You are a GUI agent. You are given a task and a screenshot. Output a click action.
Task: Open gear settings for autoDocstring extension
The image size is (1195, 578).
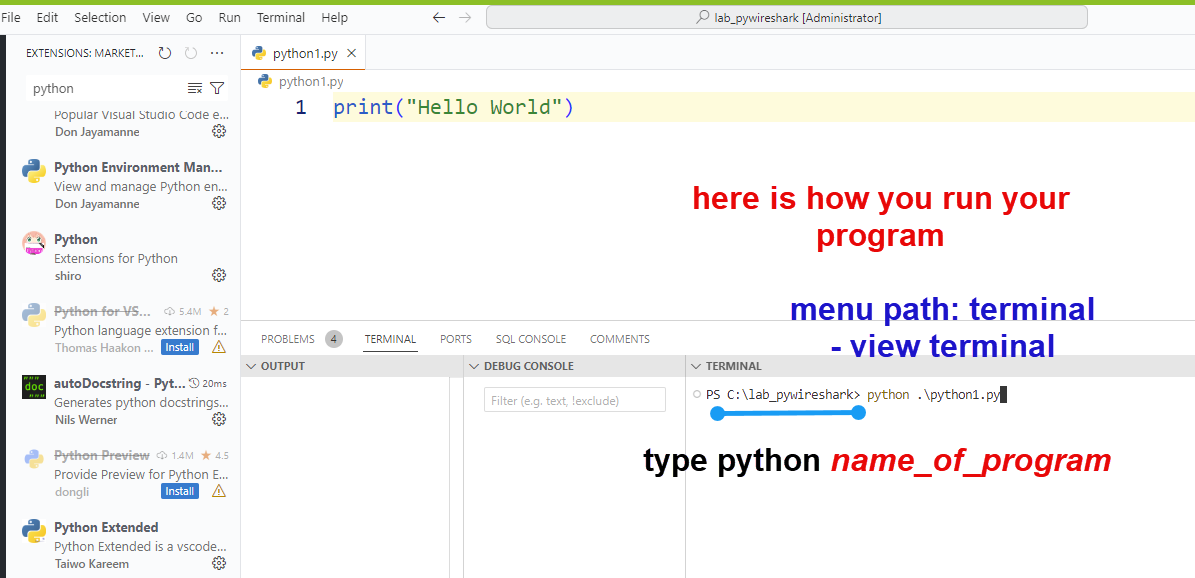(219, 419)
